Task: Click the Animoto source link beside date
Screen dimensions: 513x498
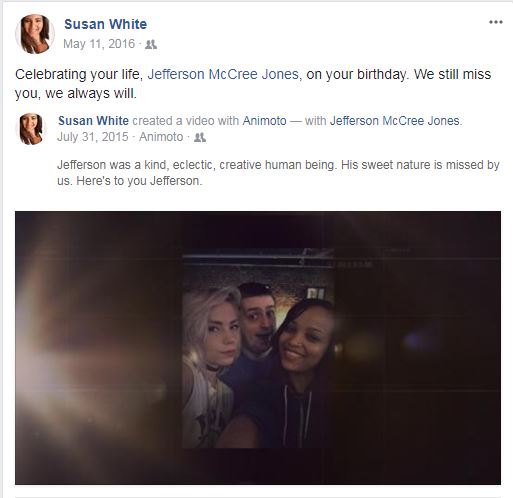Action: (x=161, y=137)
